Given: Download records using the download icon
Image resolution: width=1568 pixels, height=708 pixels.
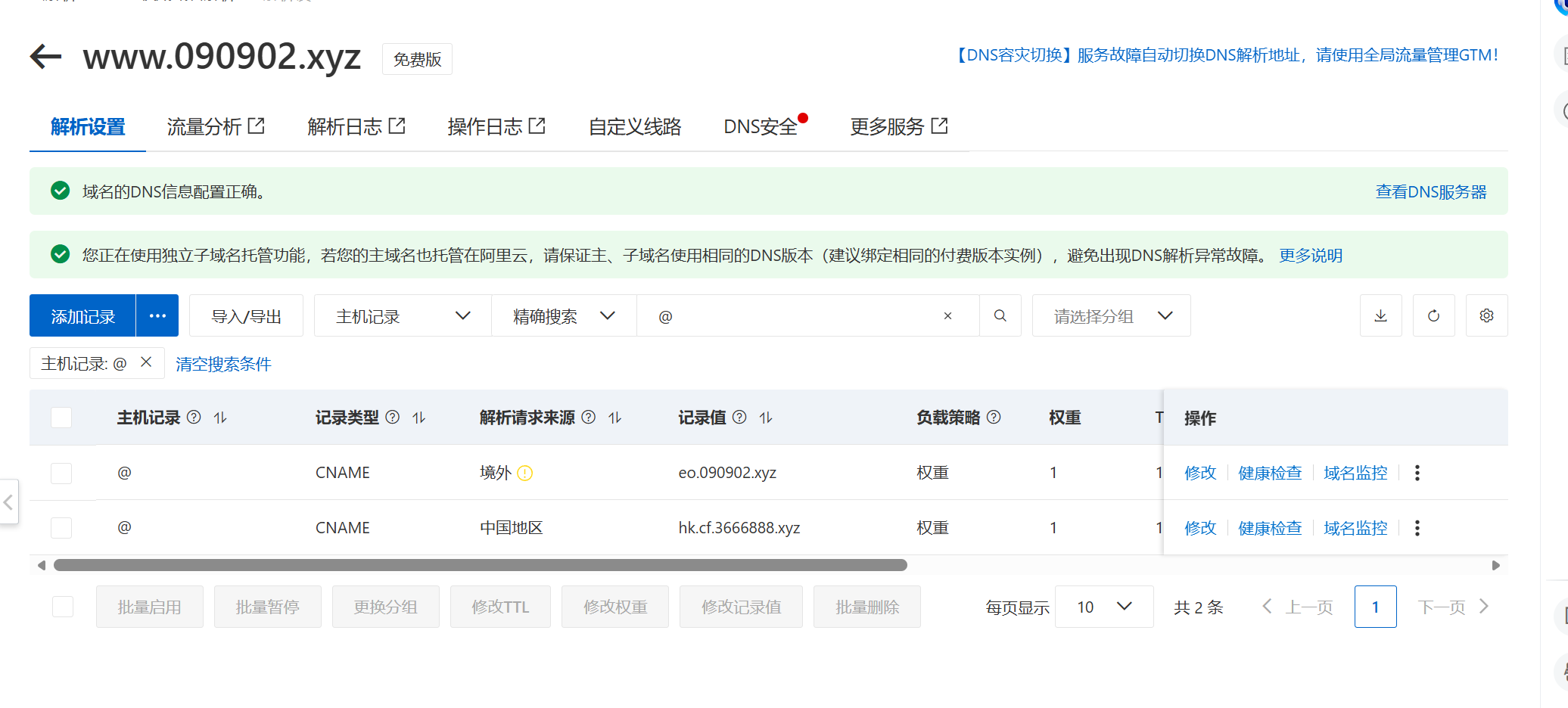Looking at the screenshot, I should click(x=1381, y=315).
